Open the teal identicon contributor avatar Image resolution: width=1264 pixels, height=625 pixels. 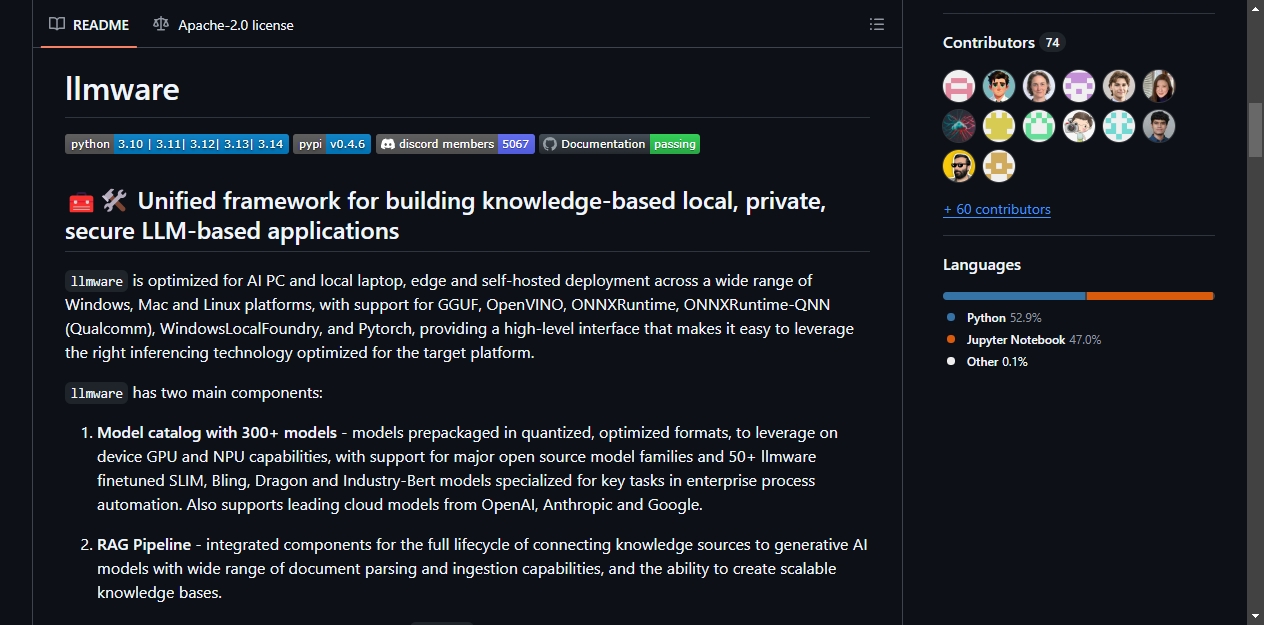(x=1119, y=126)
